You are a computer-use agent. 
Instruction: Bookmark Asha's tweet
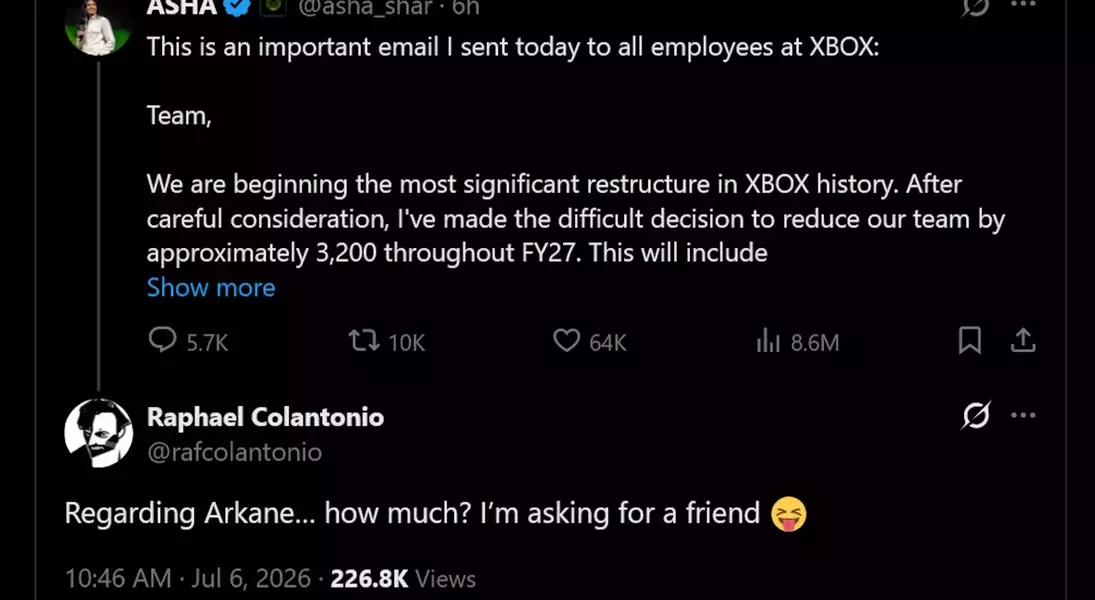tap(969, 341)
